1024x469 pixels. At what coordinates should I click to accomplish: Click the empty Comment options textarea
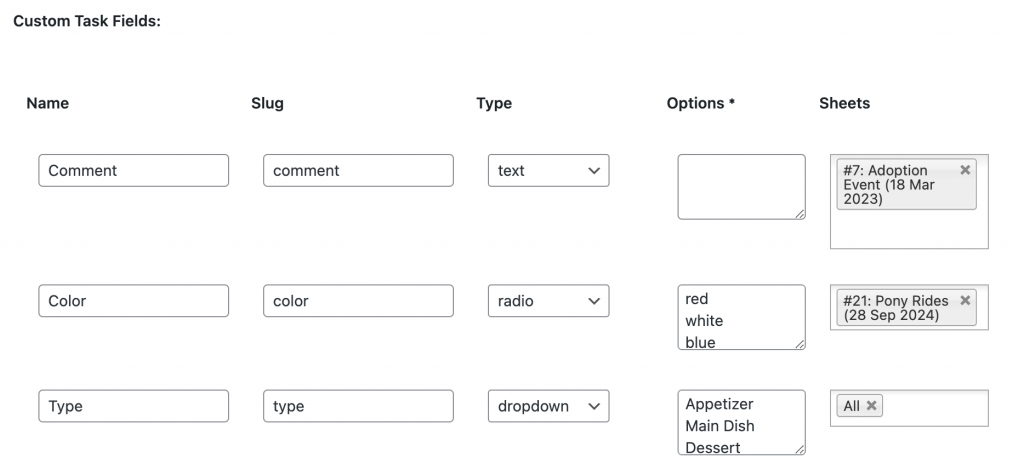741,187
